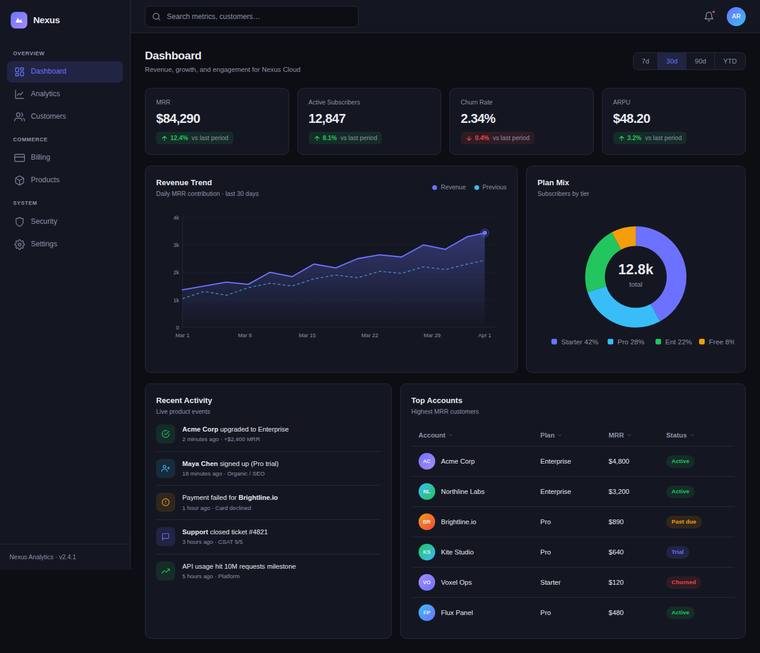
Task: Click the Support ticket chat icon
Action: click(x=165, y=537)
